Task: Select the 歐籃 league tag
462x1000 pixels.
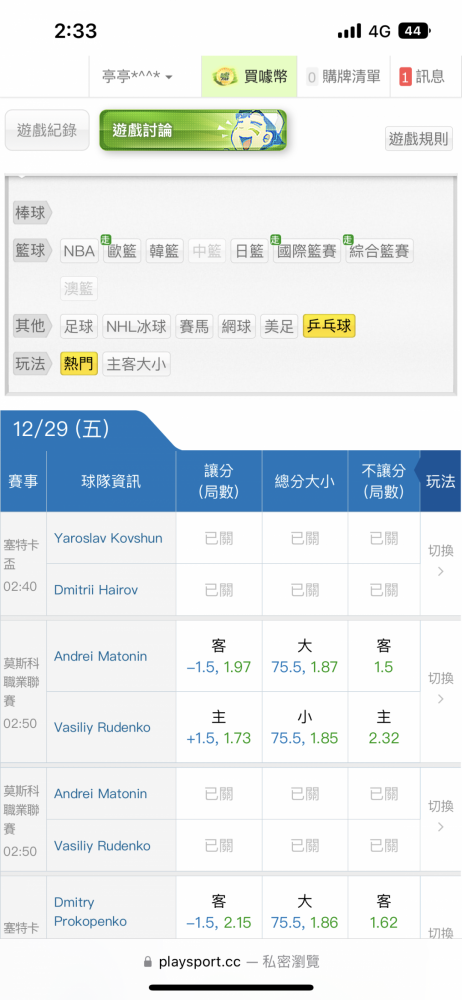Action: coord(122,251)
